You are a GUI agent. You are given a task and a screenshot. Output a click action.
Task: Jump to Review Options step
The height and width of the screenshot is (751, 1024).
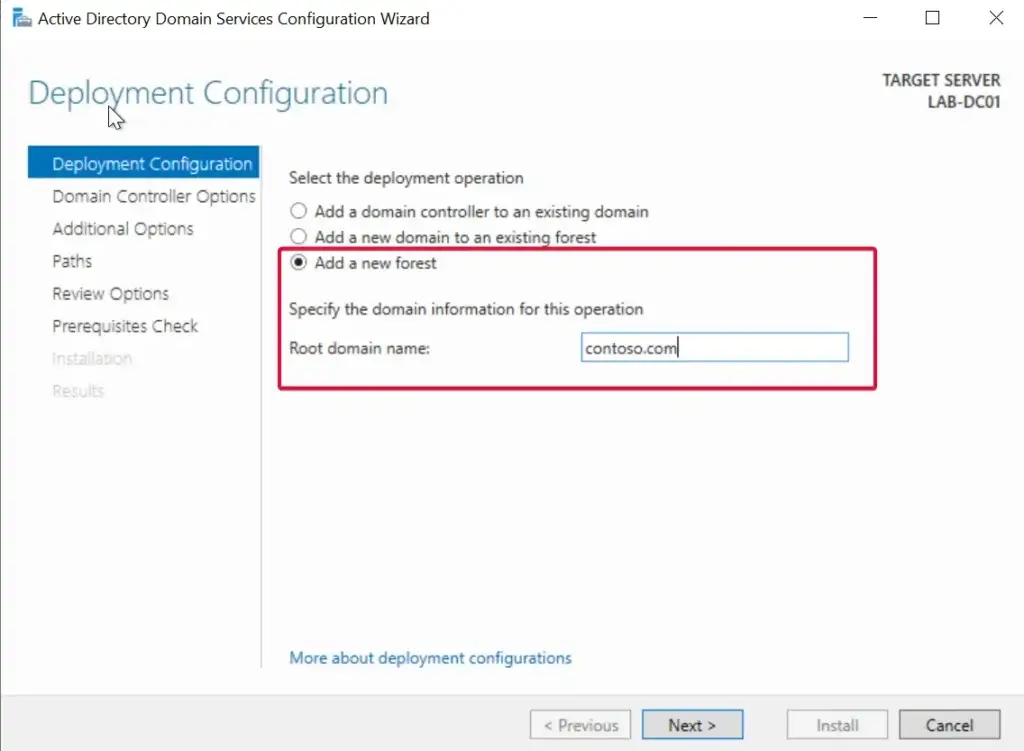click(x=110, y=294)
